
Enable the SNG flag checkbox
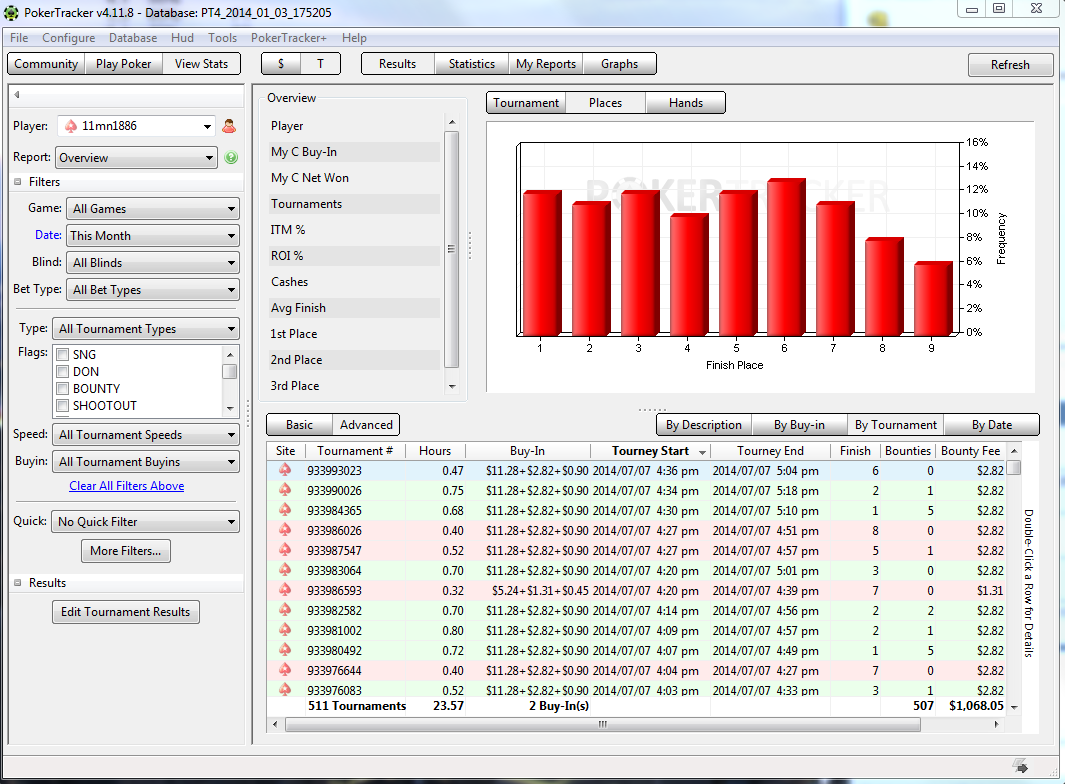tap(63, 355)
